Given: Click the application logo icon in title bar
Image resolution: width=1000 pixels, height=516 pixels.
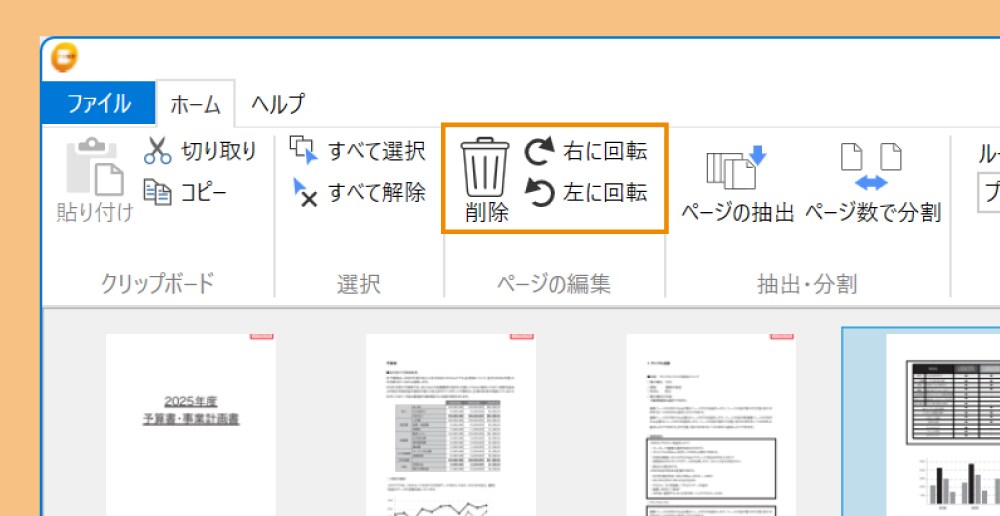Looking at the screenshot, I should [64, 58].
